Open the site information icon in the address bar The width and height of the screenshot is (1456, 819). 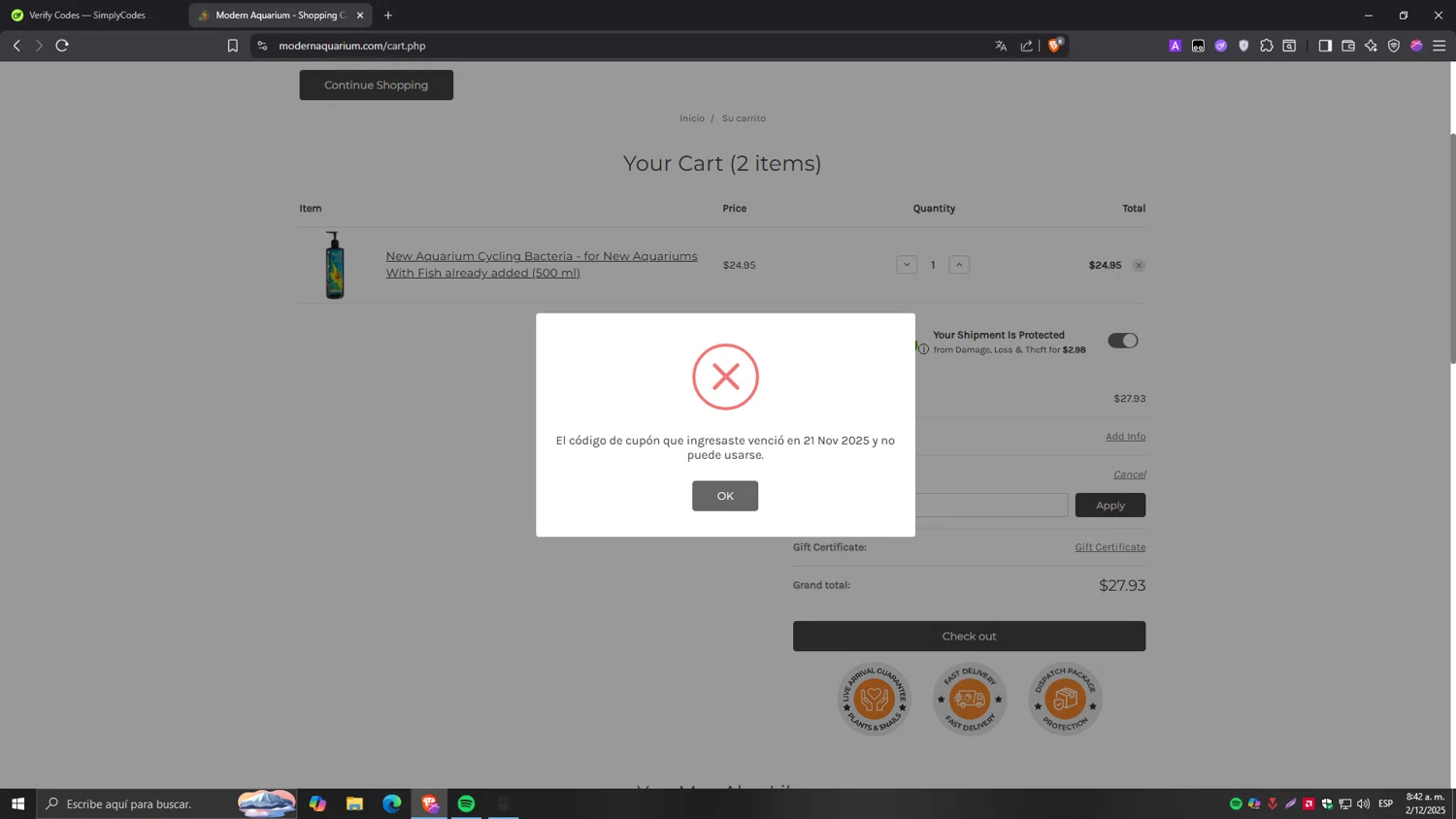[x=262, y=46]
